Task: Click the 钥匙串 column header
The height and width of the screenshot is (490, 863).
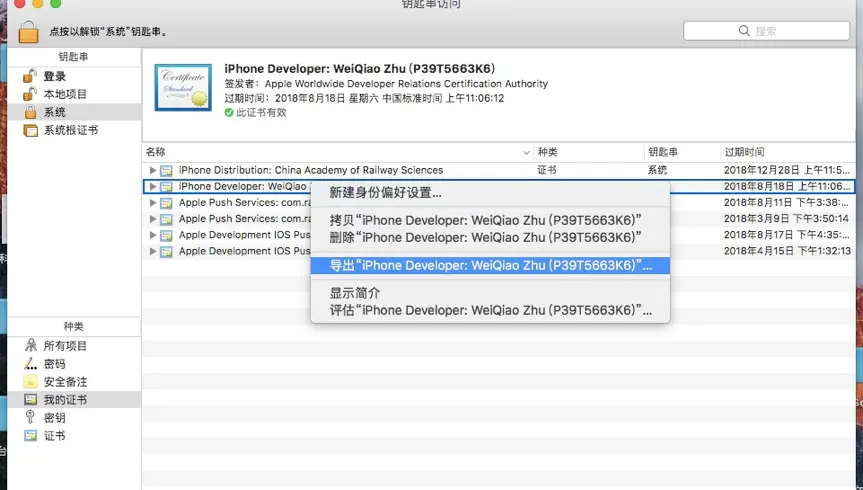Action: tap(682, 152)
